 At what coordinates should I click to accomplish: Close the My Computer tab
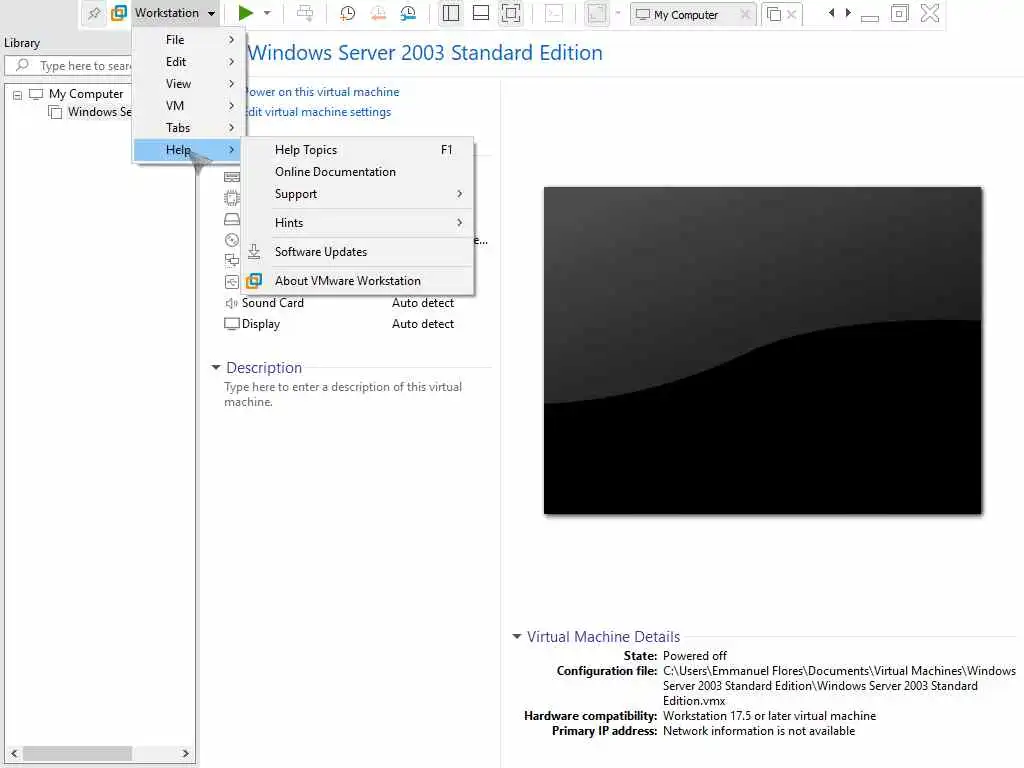(744, 14)
